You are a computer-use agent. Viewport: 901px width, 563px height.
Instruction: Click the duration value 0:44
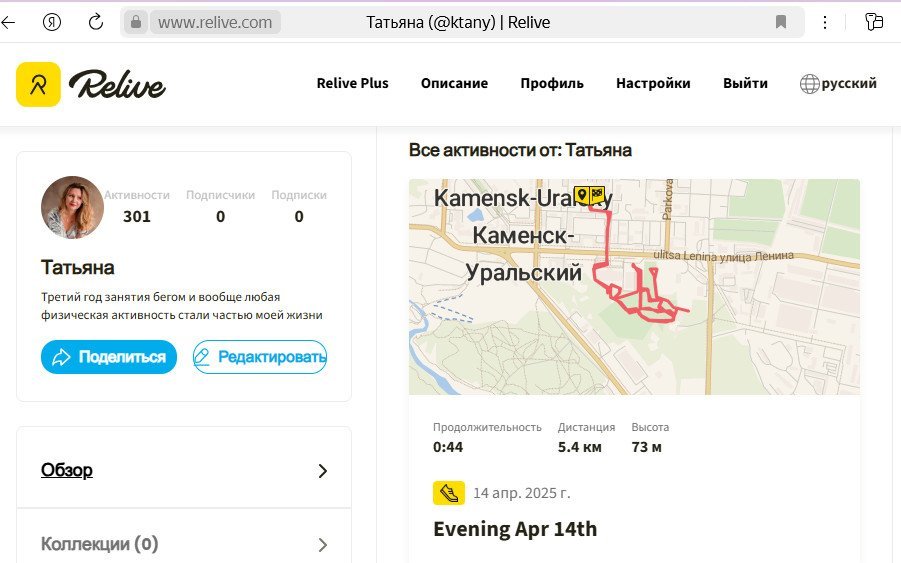point(448,447)
